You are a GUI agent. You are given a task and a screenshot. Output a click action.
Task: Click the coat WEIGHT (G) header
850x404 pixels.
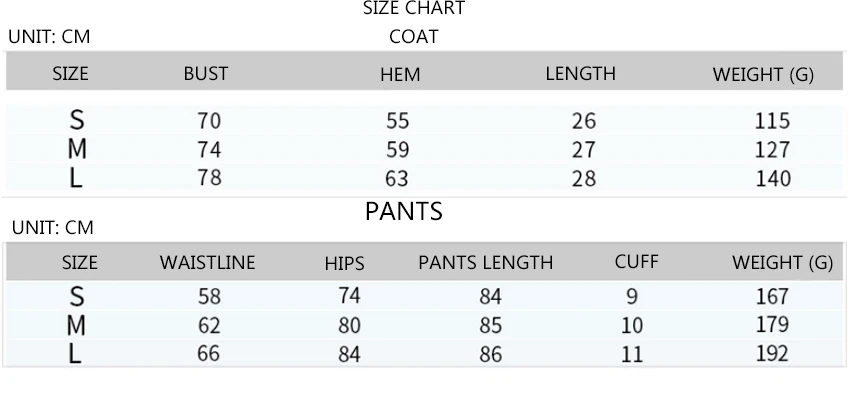click(762, 75)
